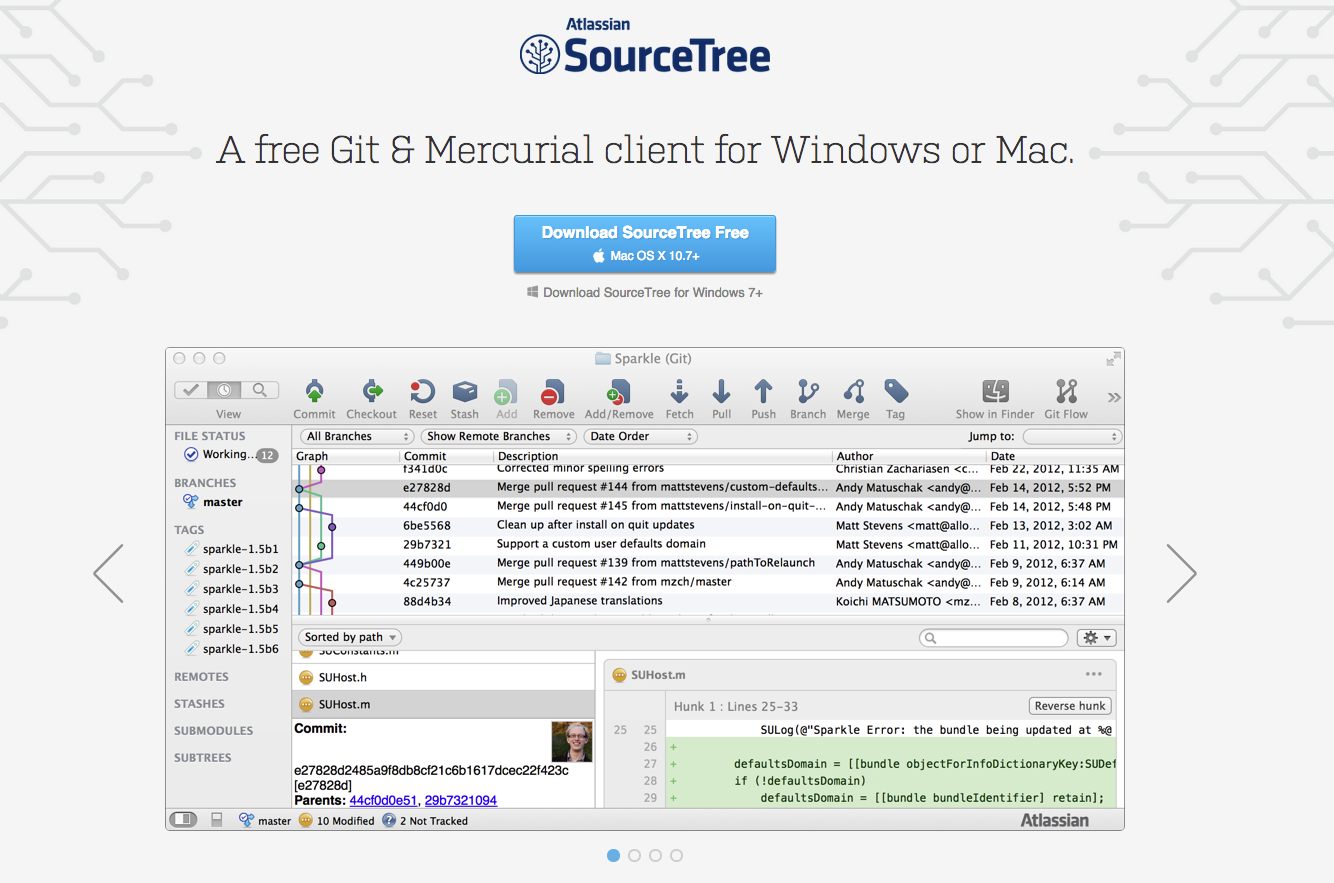Click the Graph column header
1334x883 pixels.
pyautogui.click(x=346, y=456)
